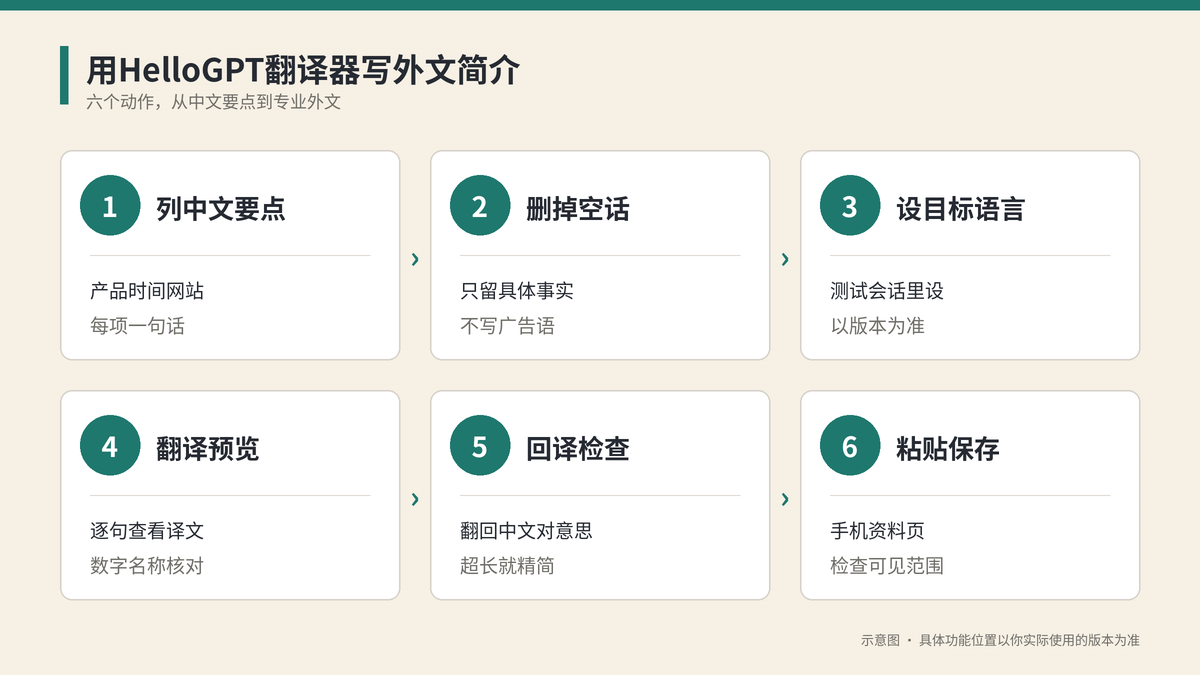The width and height of the screenshot is (1200, 675).
Task: Click the text 测试会话里设
Action: 887,291
